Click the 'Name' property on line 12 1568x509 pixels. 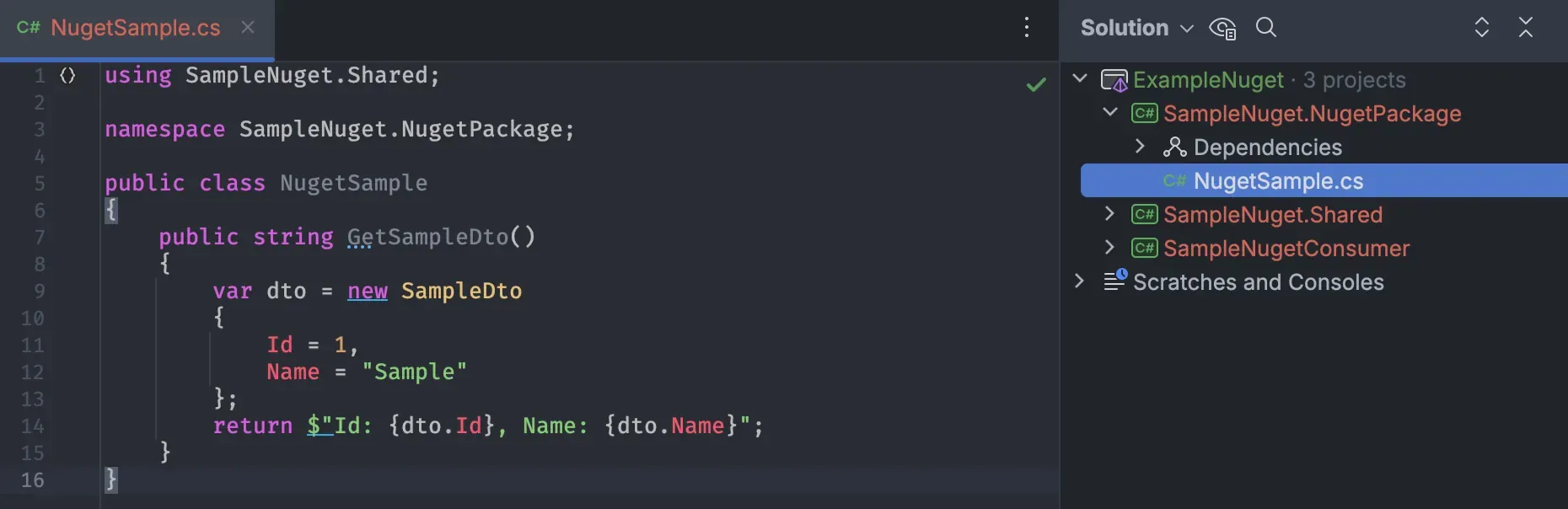(x=293, y=372)
